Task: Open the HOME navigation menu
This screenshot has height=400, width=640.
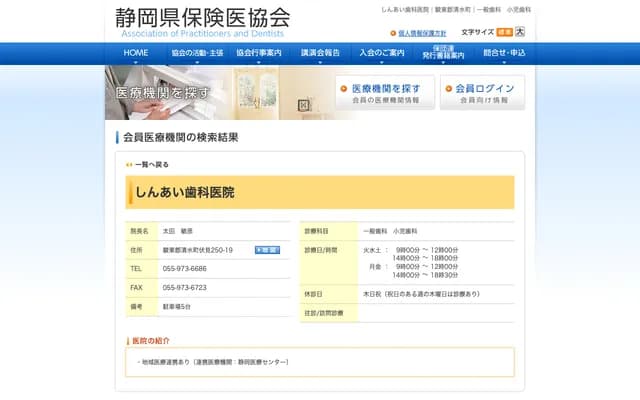Action: 136,53
